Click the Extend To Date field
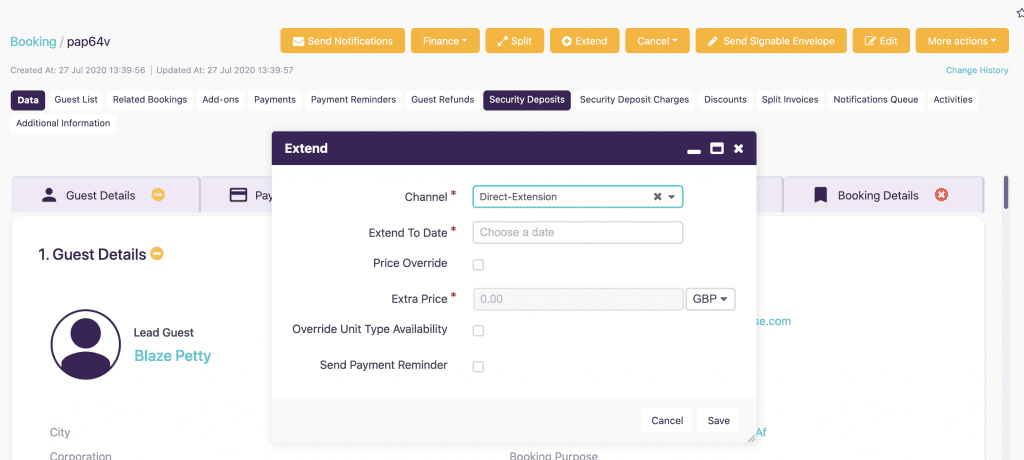 578,232
